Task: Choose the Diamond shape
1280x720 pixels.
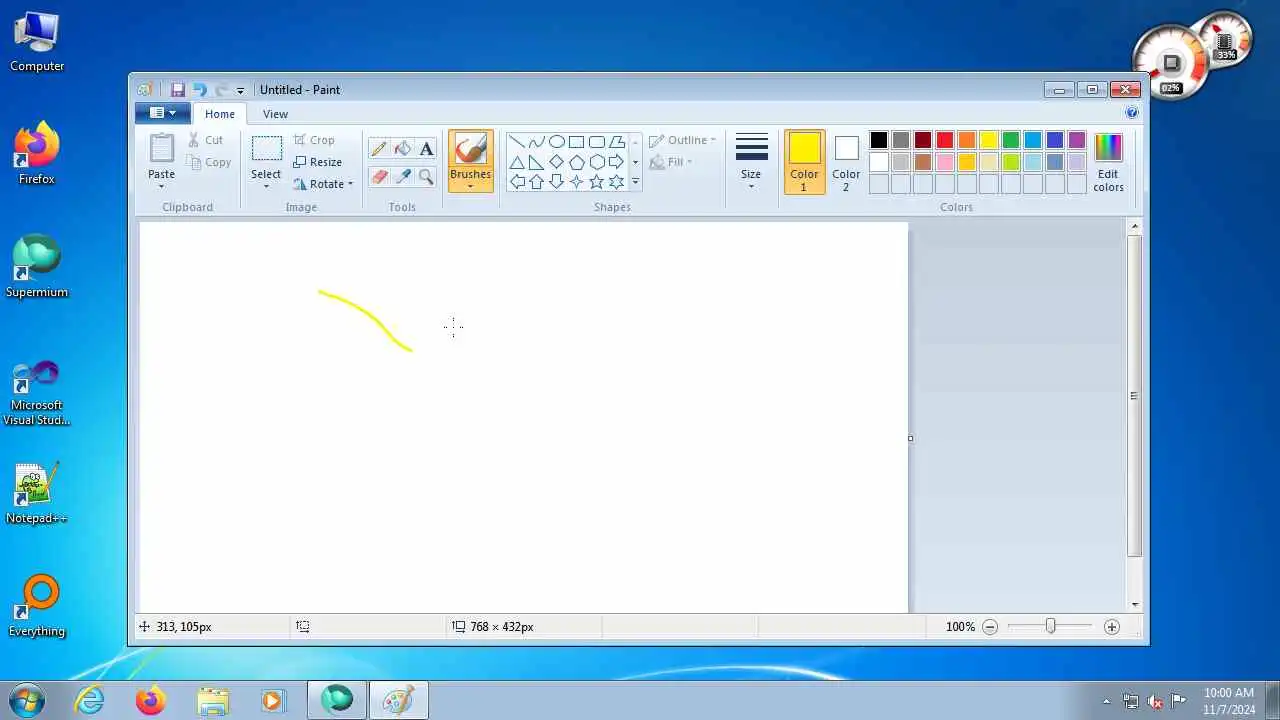Action: pyautogui.click(x=557, y=161)
